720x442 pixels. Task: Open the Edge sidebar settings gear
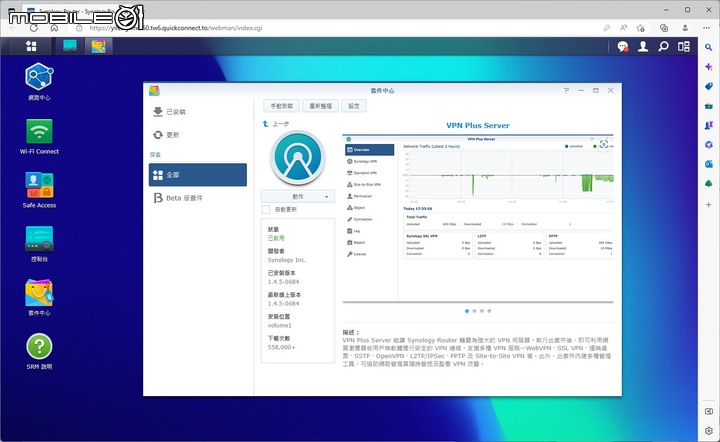pyautogui.click(x=709, y=431)
